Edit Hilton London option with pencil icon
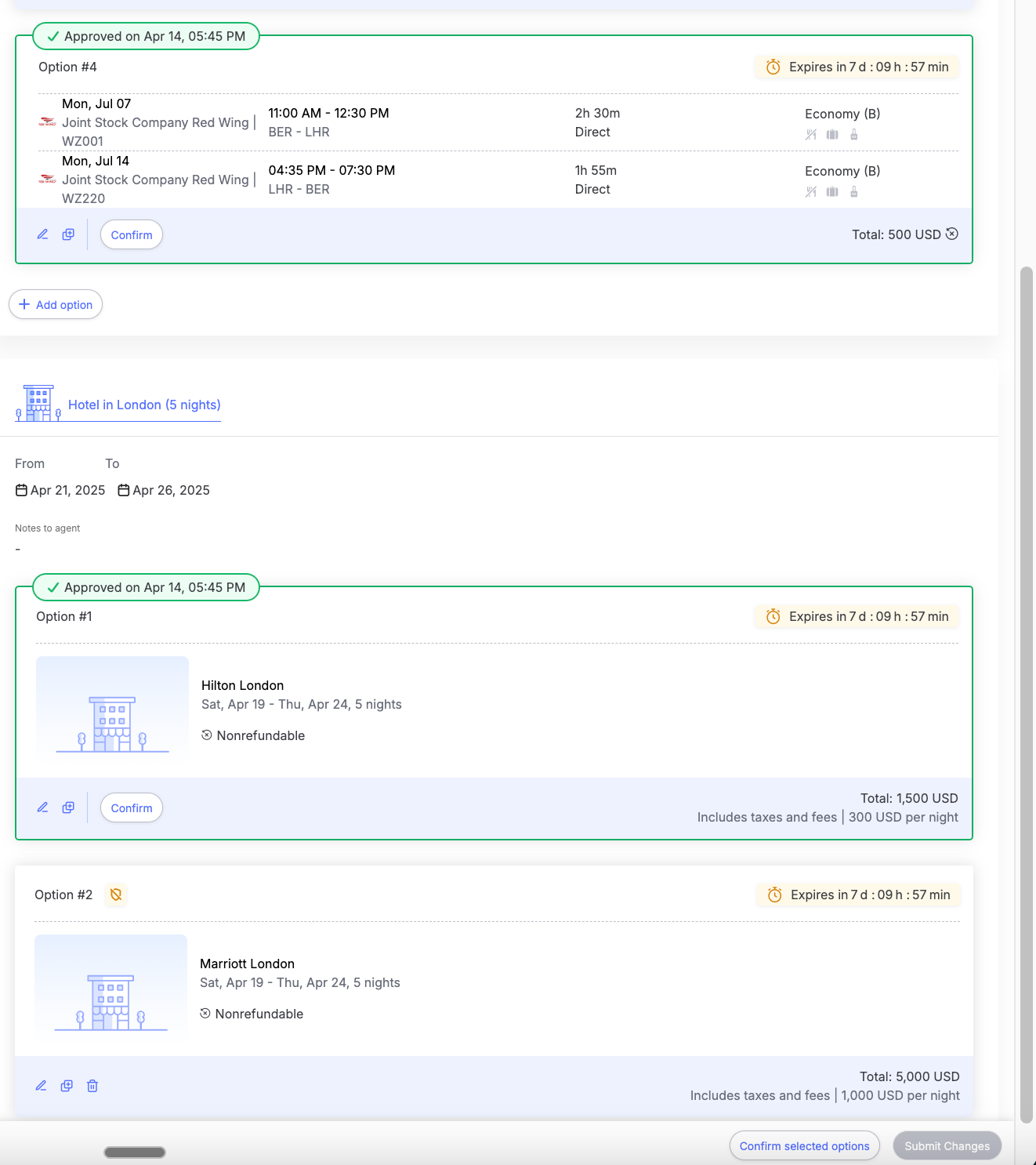The width and height of the screenshot is (1036, 1165). pyautogui.click(x=43, y=808)
